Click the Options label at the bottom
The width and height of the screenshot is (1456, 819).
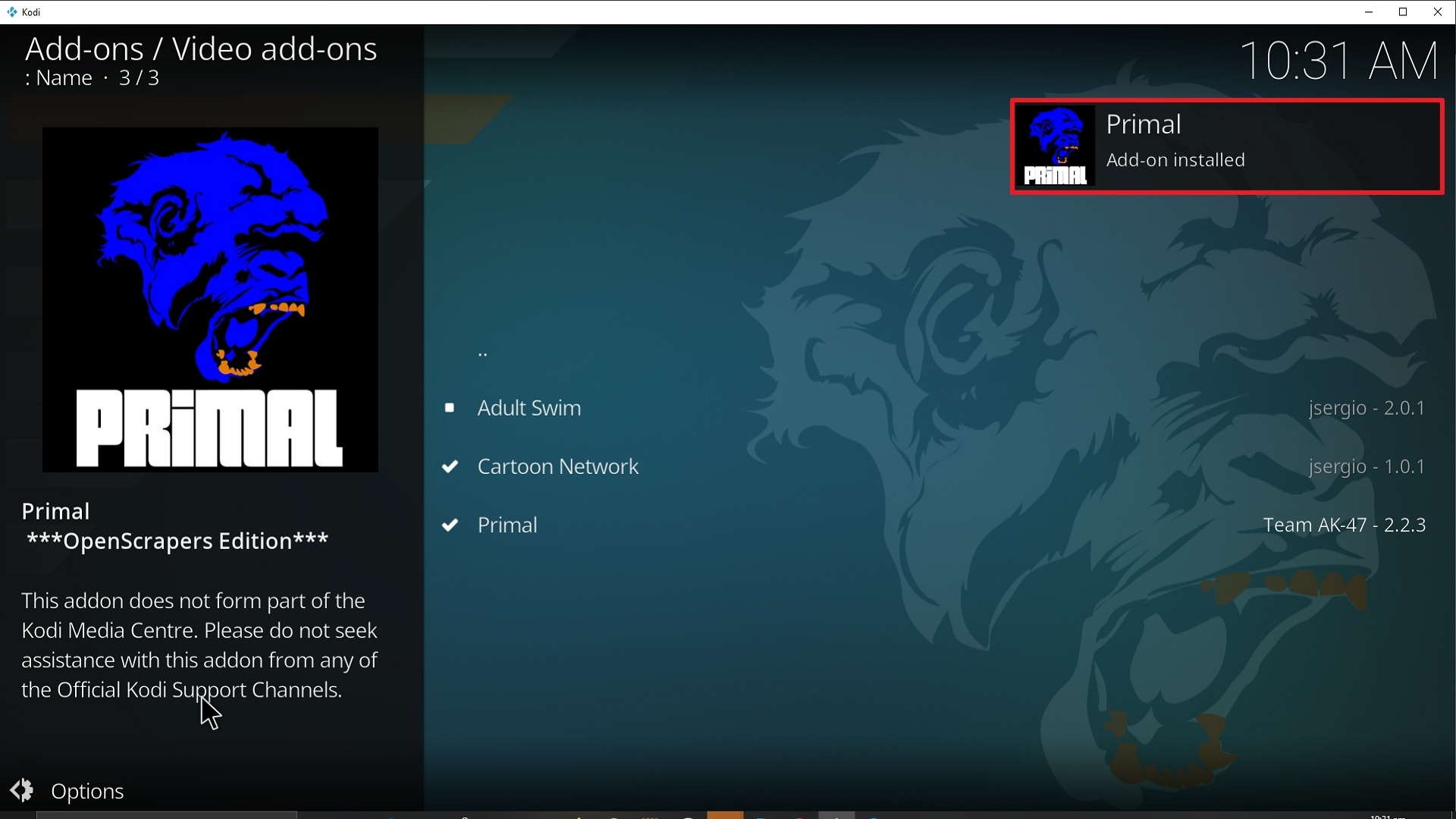coord(87,792)
